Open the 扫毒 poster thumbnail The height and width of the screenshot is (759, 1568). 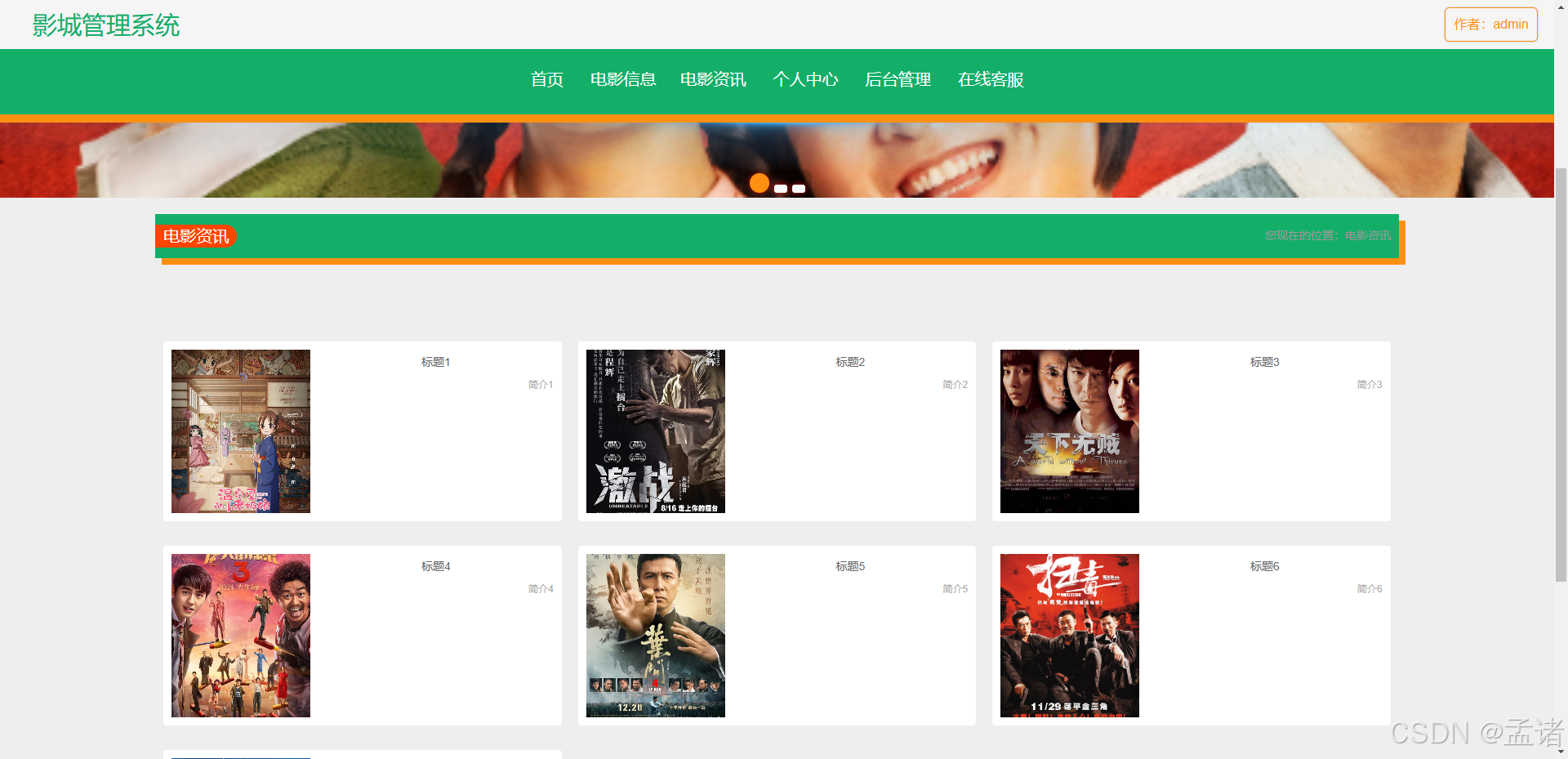[1070, 636]
